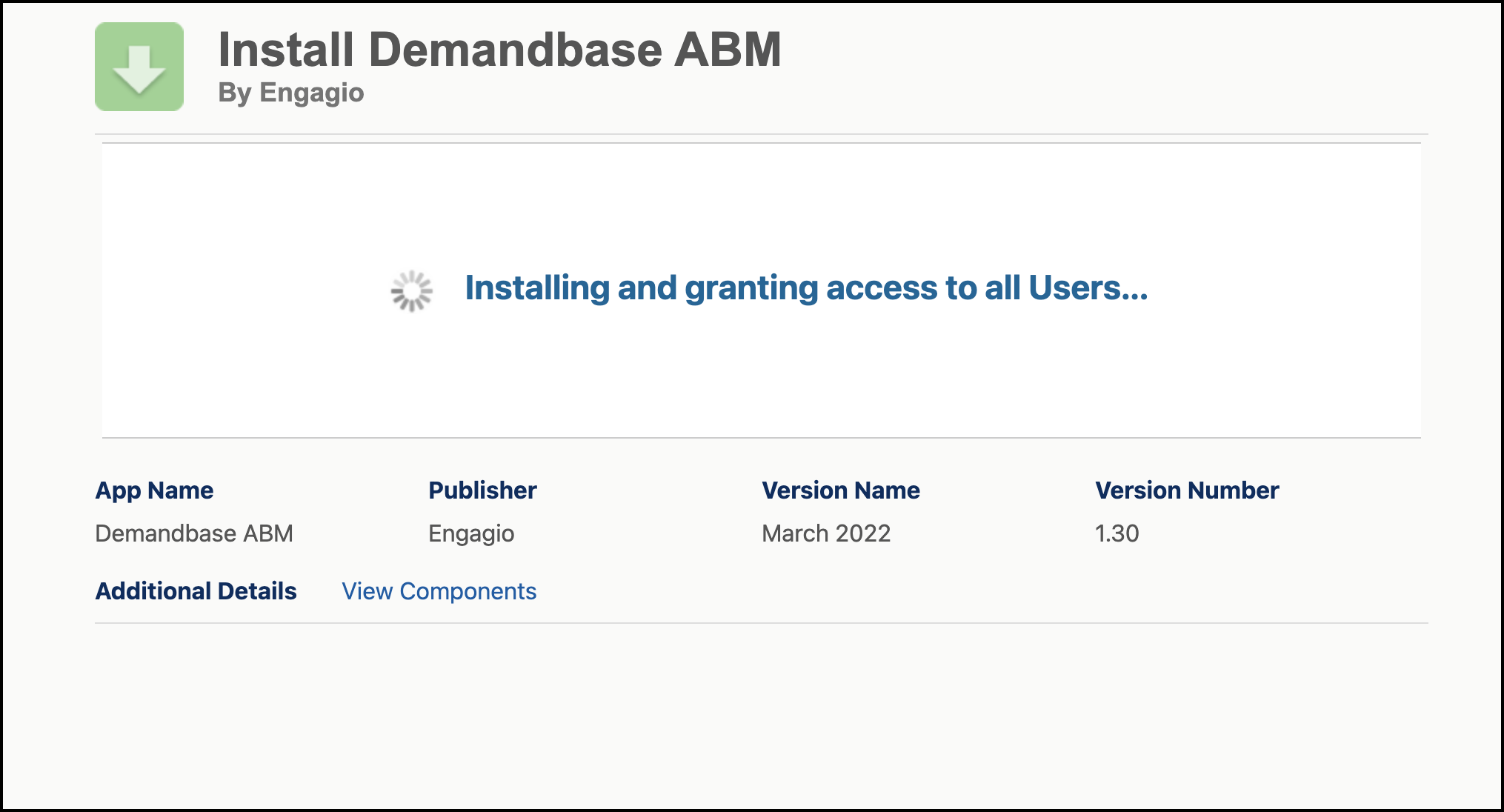
Task: Click the green download arrow package icon
Action: pyautogui.click(x=139, y=67)
